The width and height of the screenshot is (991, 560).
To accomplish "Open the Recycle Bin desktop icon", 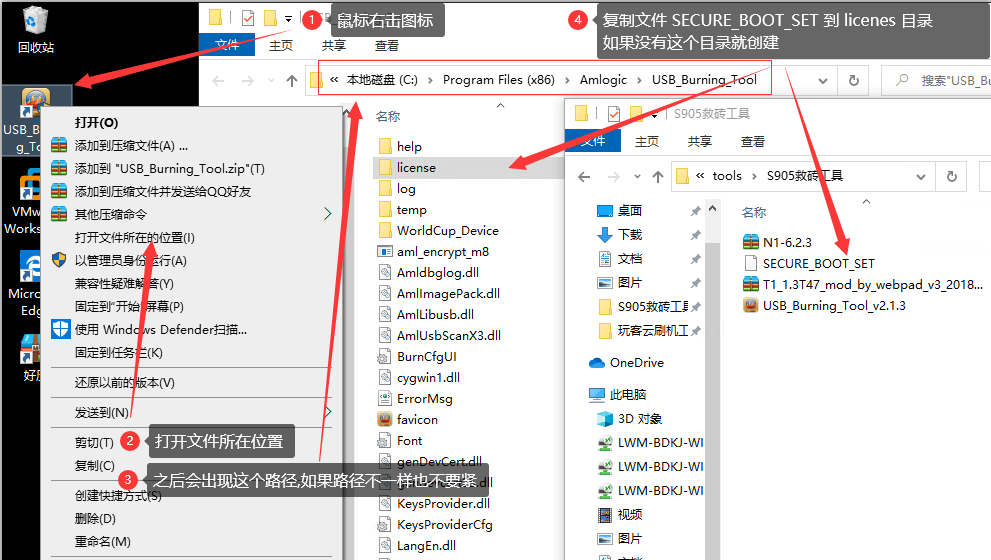I will [35, 29].
